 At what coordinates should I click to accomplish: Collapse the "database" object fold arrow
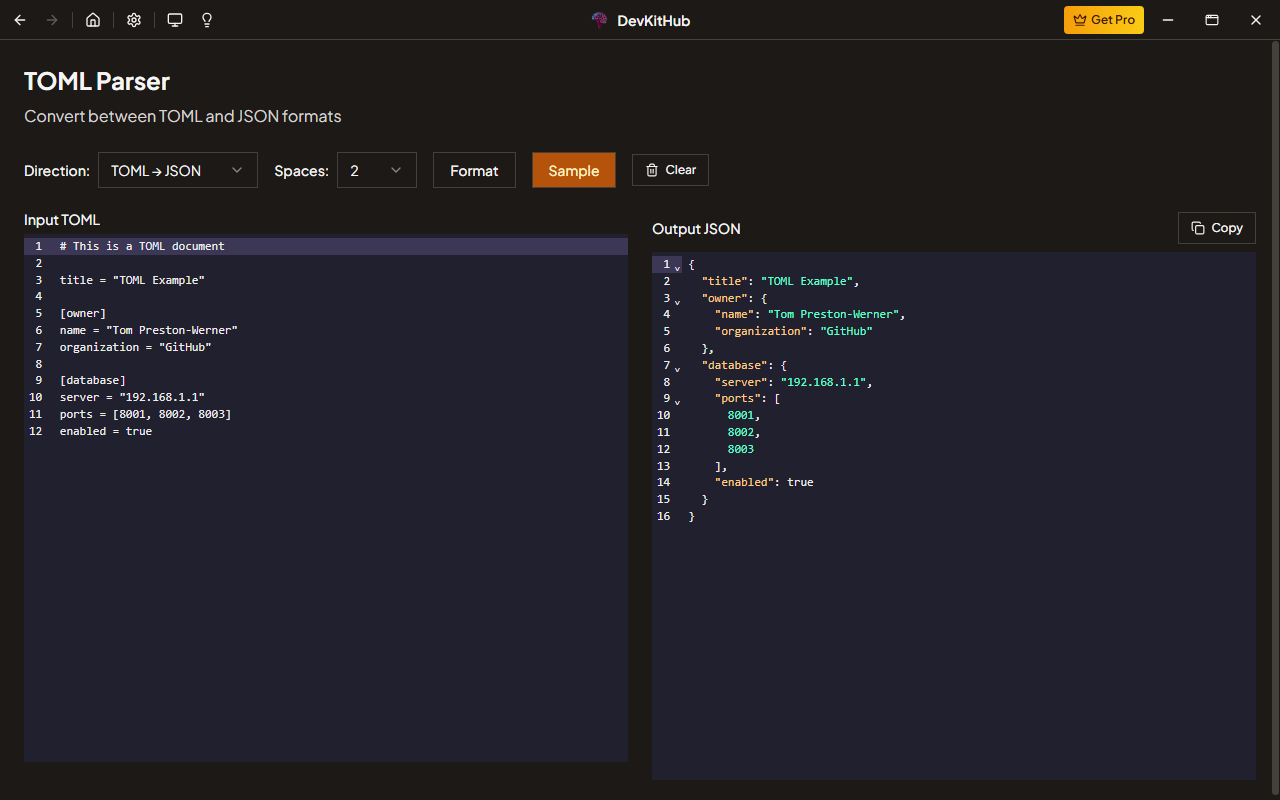tap(677, 368)
